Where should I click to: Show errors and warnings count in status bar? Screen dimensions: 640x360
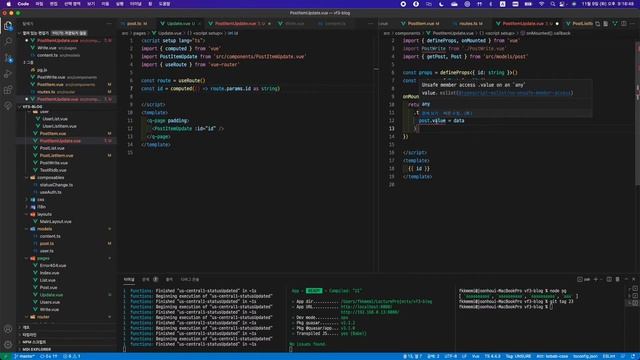pos(72,356)
